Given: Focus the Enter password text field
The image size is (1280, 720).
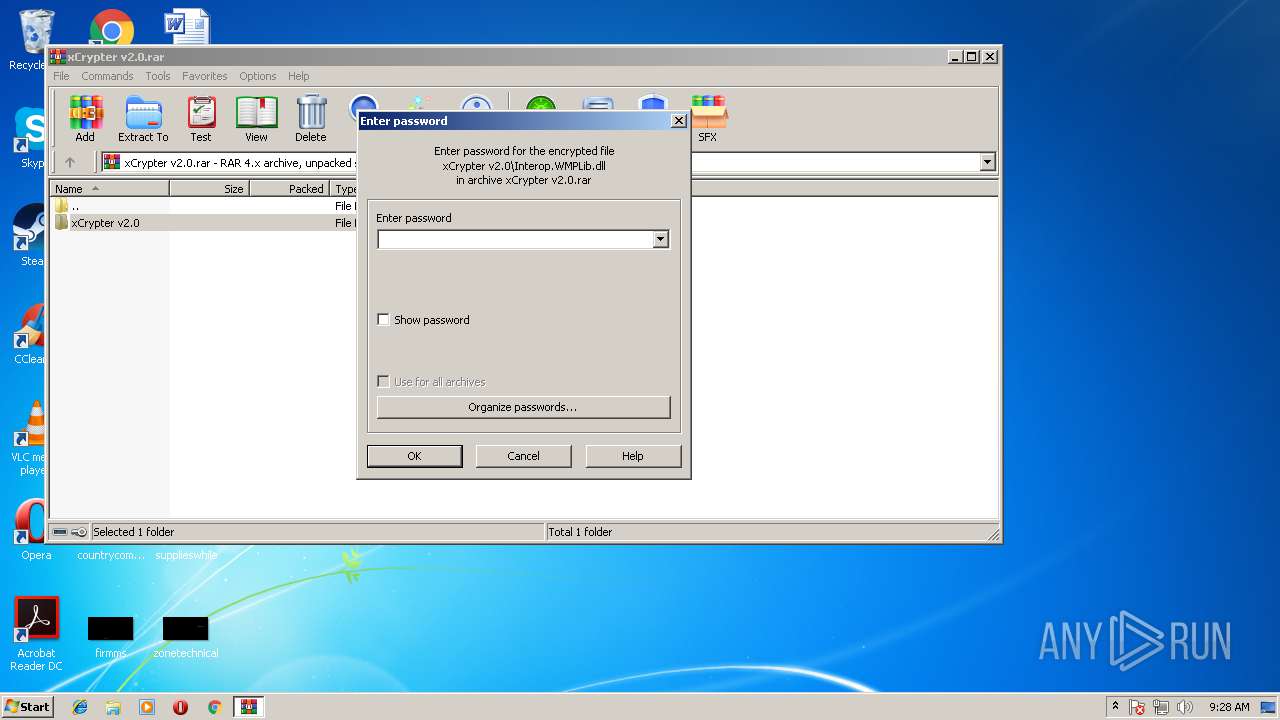Looking at the screenshot, I should tap(515, 240).
